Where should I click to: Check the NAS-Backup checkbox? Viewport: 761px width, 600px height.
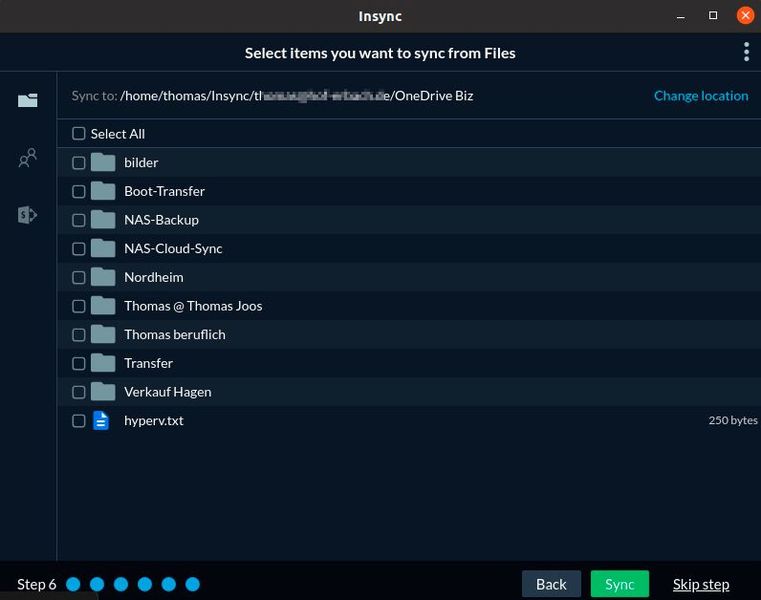point(79,220)
